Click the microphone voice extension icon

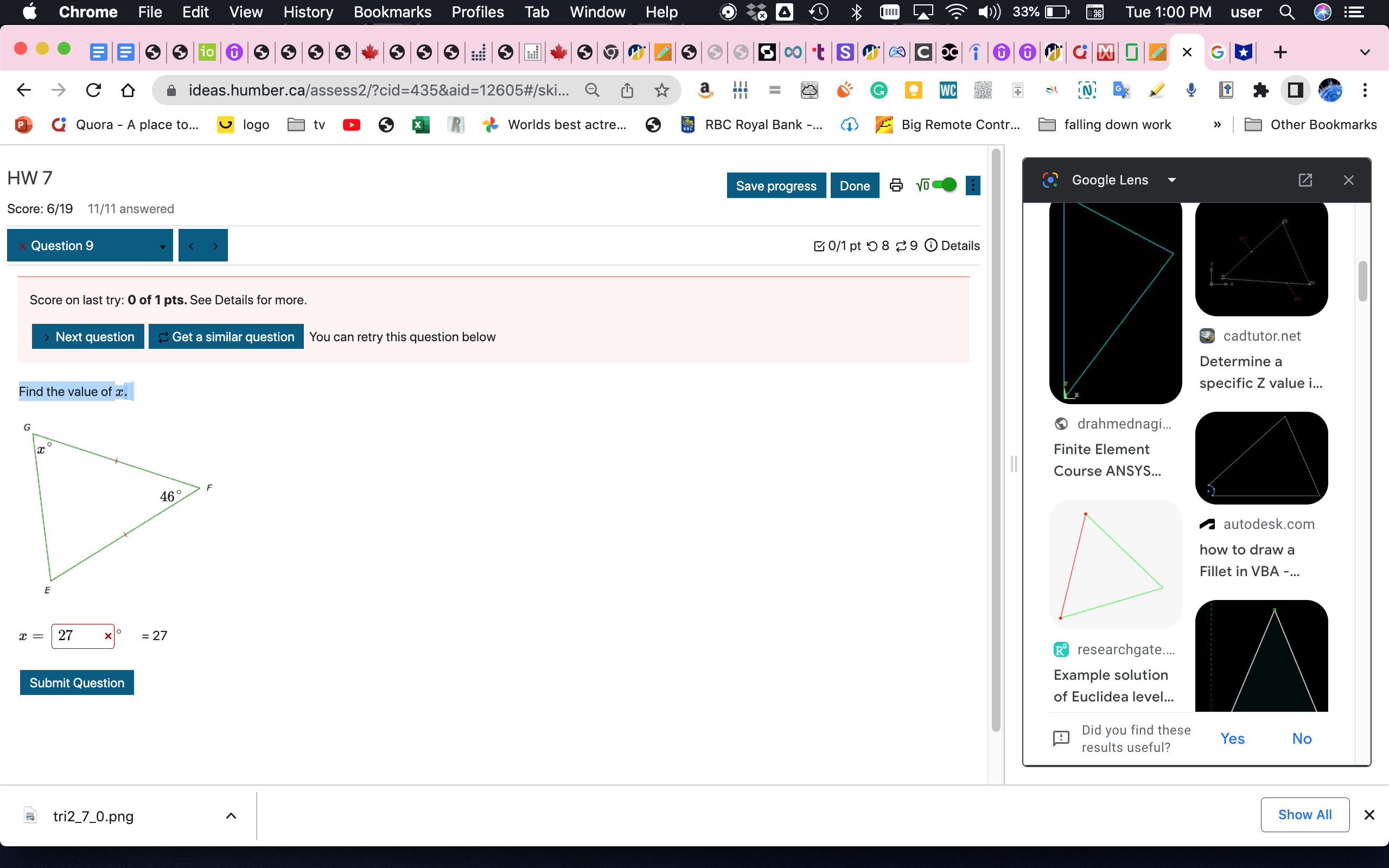1190,90
